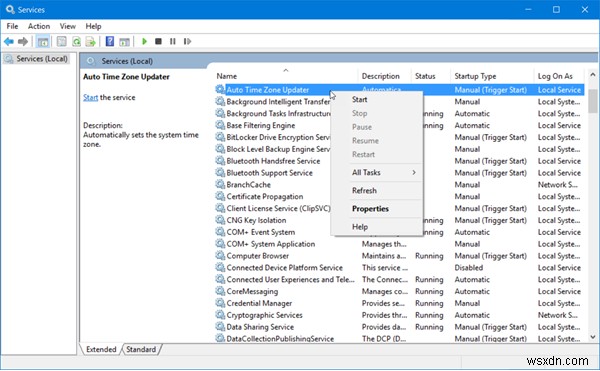
Task: Click the gear icon beside Bluetooth Support Service
Action: click(x=220, y=172)
